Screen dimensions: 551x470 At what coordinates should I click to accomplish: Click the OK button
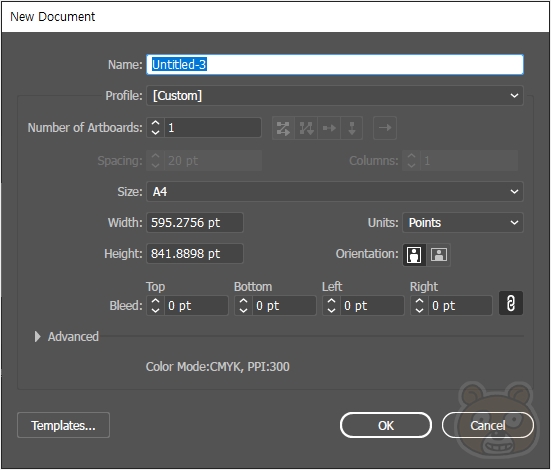click(x=386, y=425)
